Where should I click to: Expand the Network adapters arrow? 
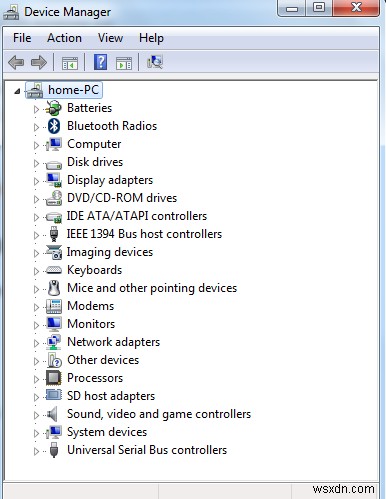click(36, 343)
